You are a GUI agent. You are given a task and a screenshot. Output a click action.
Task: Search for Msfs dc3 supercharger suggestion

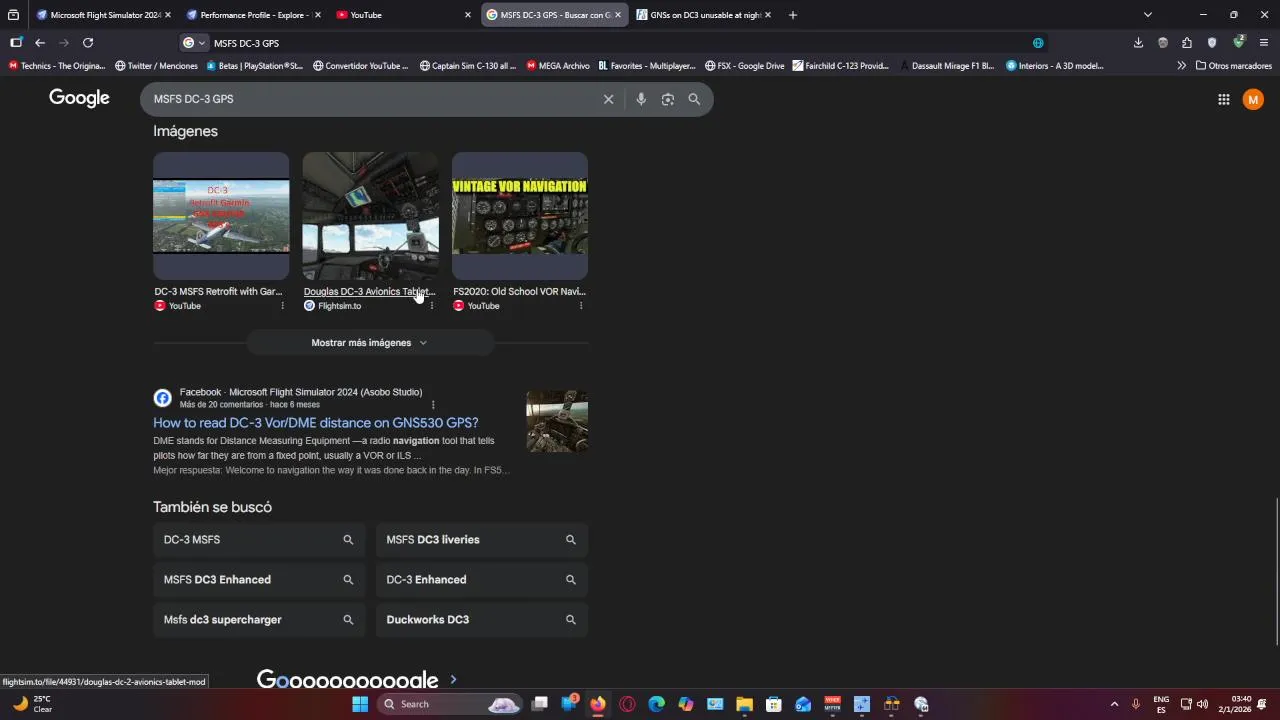click(x=259, y=619)
